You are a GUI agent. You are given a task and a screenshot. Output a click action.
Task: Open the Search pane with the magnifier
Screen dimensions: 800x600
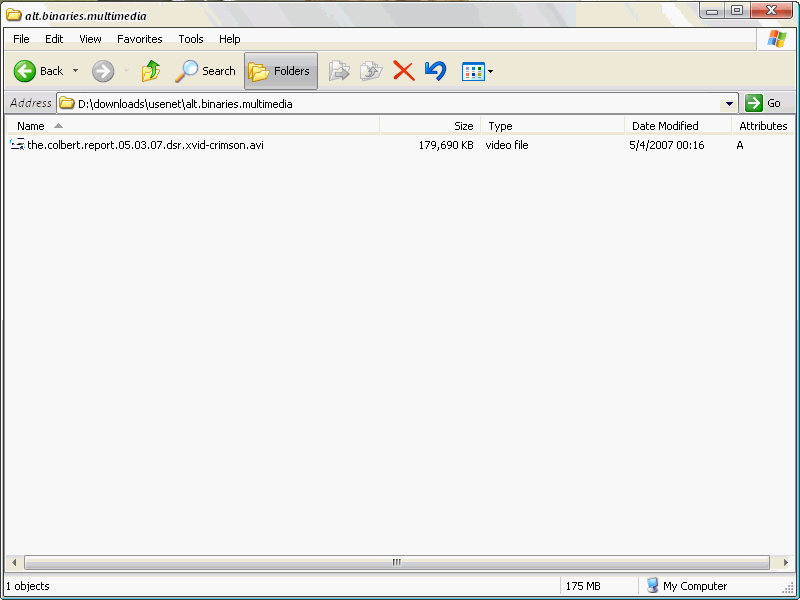tap(205, 71)
